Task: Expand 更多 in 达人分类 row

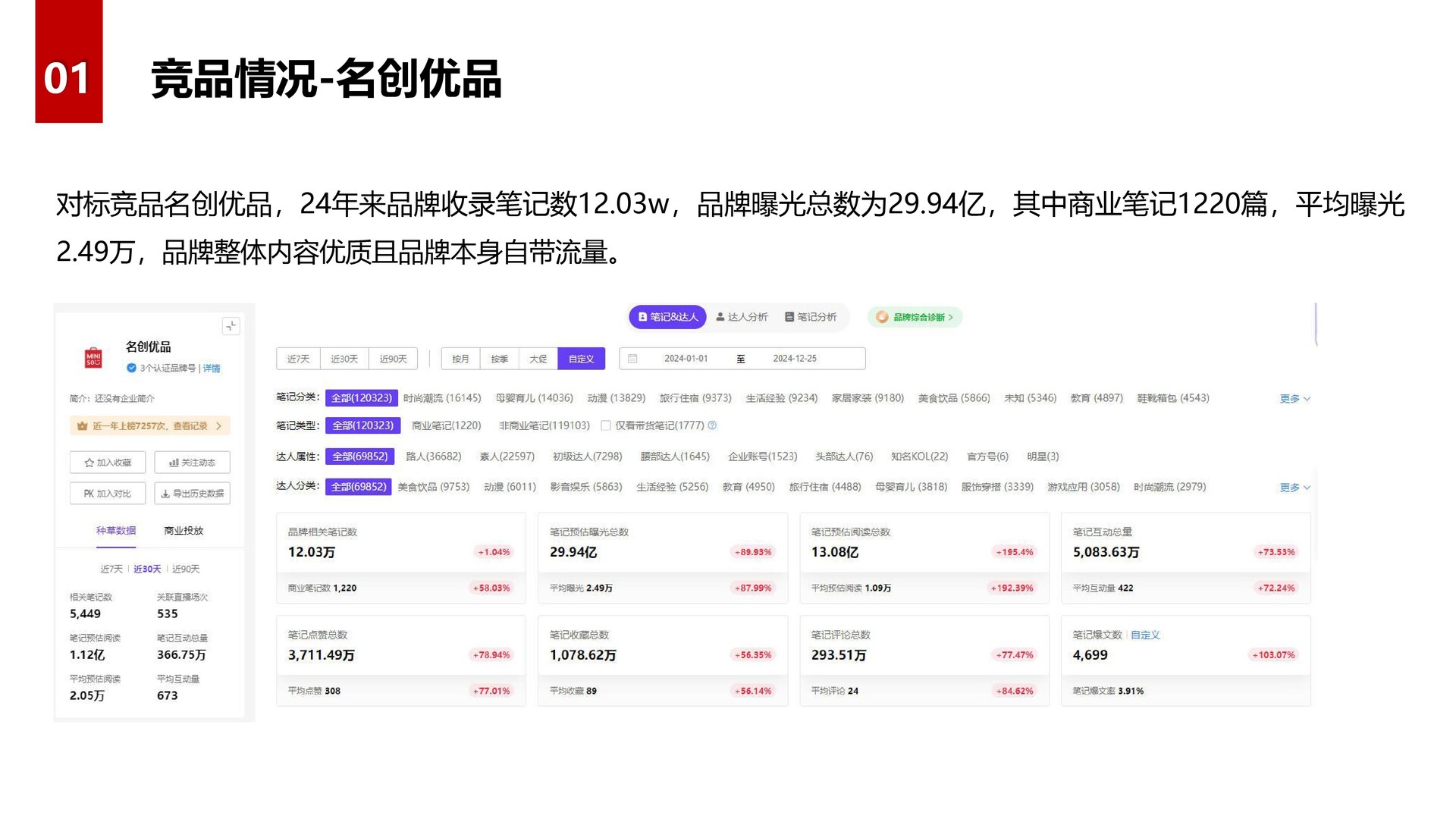Action: (1295, 487)
